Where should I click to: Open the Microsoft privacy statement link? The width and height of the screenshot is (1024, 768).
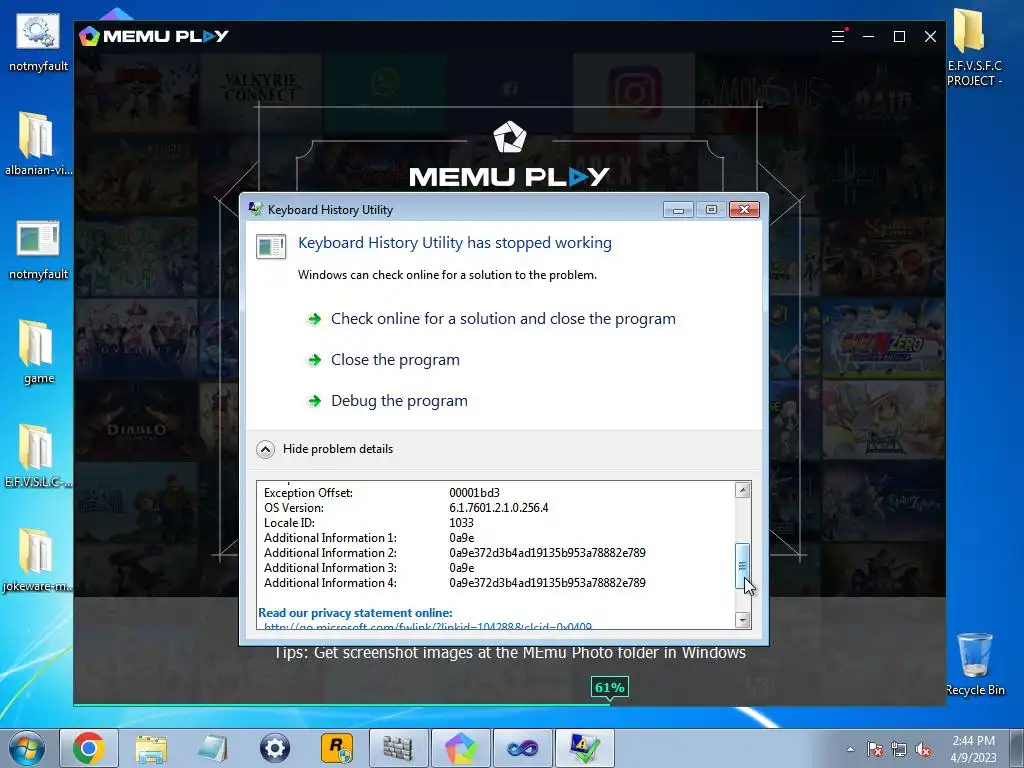coord(428,627)
